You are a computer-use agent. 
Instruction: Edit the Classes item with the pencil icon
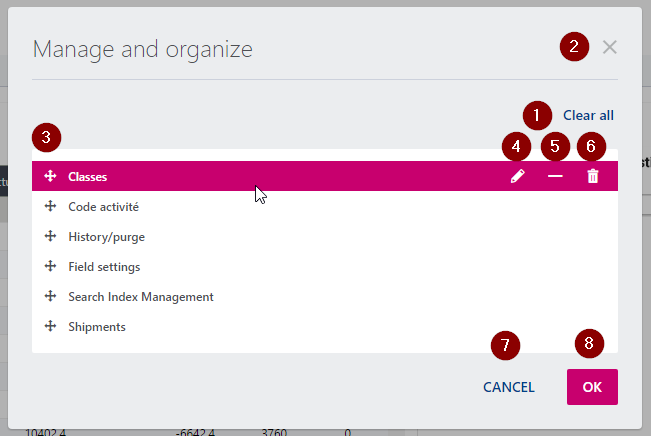coord(517,176)
